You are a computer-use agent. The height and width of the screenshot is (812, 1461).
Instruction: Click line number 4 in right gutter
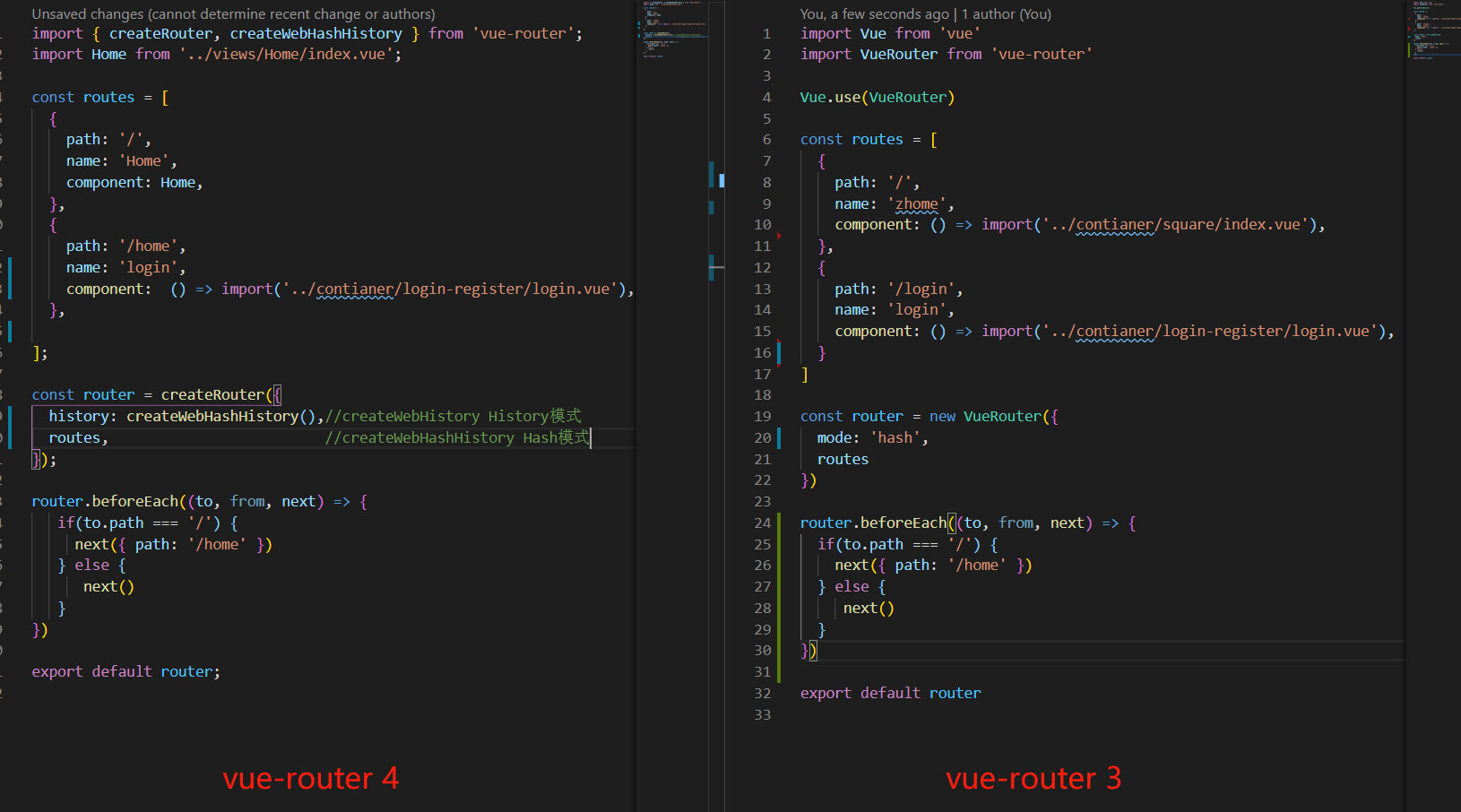766,98
